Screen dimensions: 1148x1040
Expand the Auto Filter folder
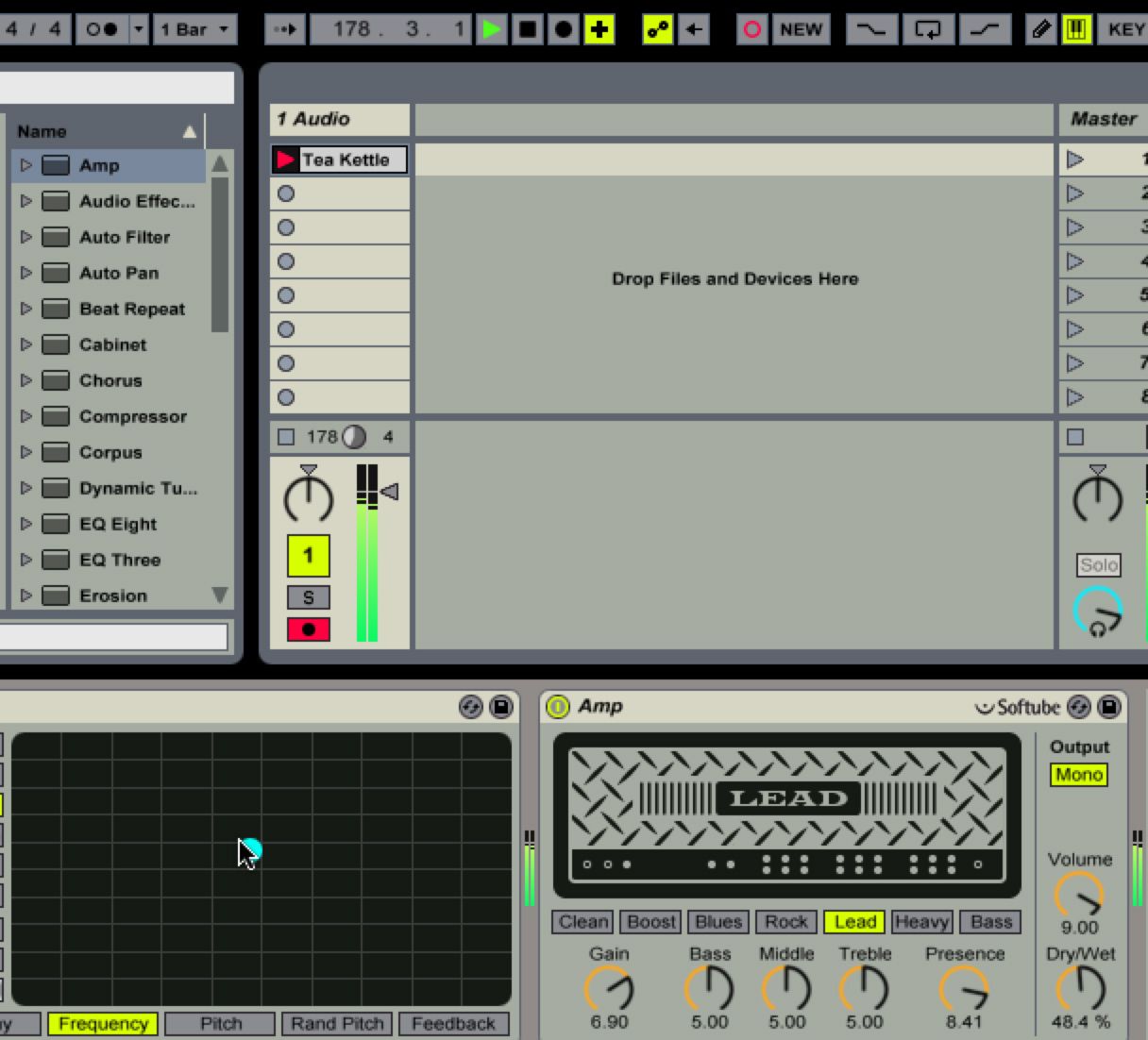26,237
